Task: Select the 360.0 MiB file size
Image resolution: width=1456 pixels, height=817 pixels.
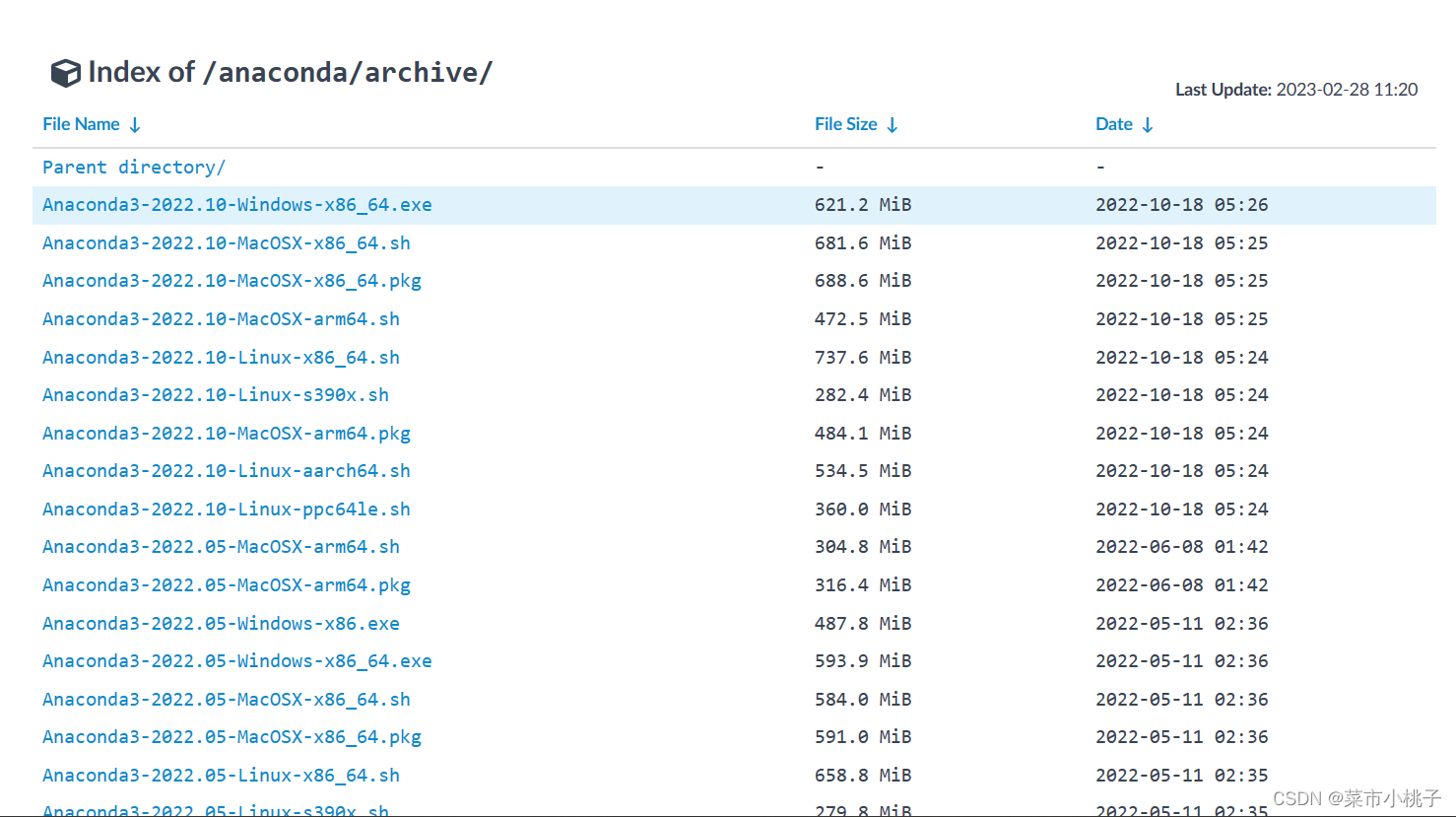Action: tap(863, 510)
